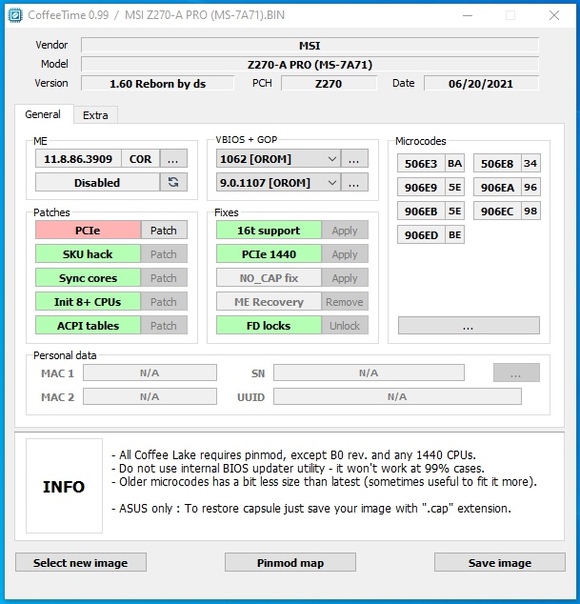Click the PCIe 1440 status label
The image size is (580, 604).
(x=268, y=254)
